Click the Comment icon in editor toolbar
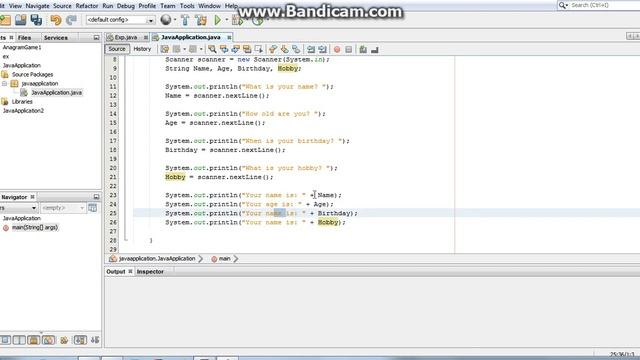 [x=363, y=49]
